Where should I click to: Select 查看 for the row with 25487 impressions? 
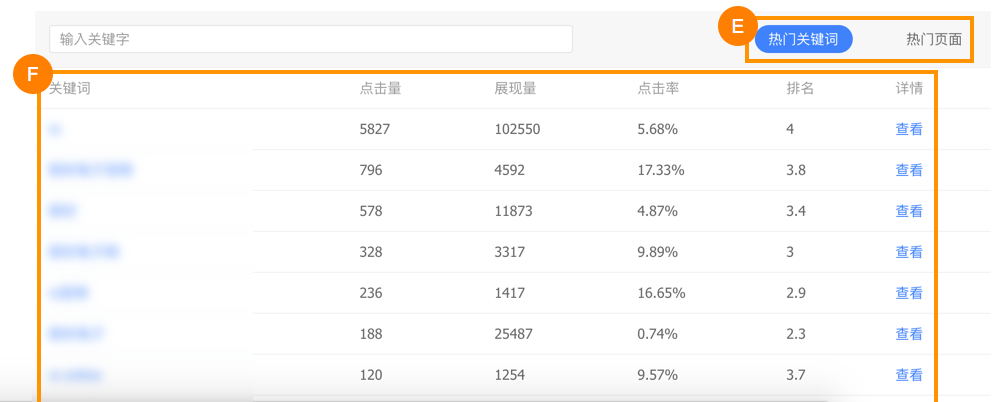click(908, 334)
